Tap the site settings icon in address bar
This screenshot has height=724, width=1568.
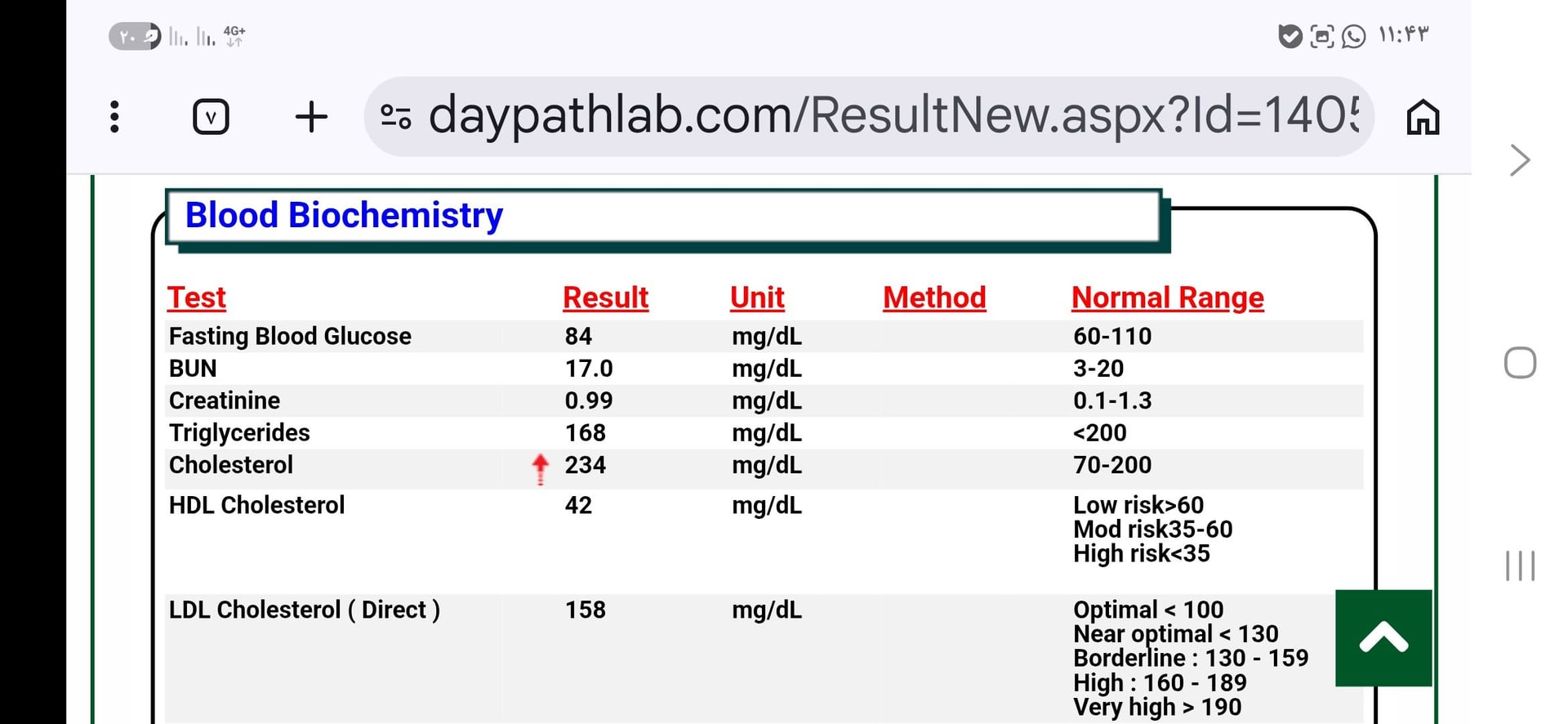(396, 117)
